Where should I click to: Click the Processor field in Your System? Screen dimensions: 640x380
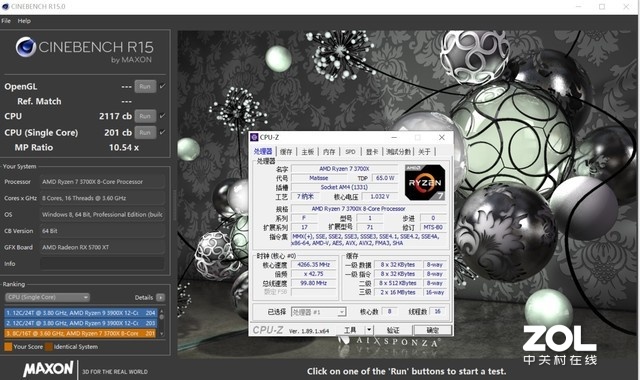(102, 182)
